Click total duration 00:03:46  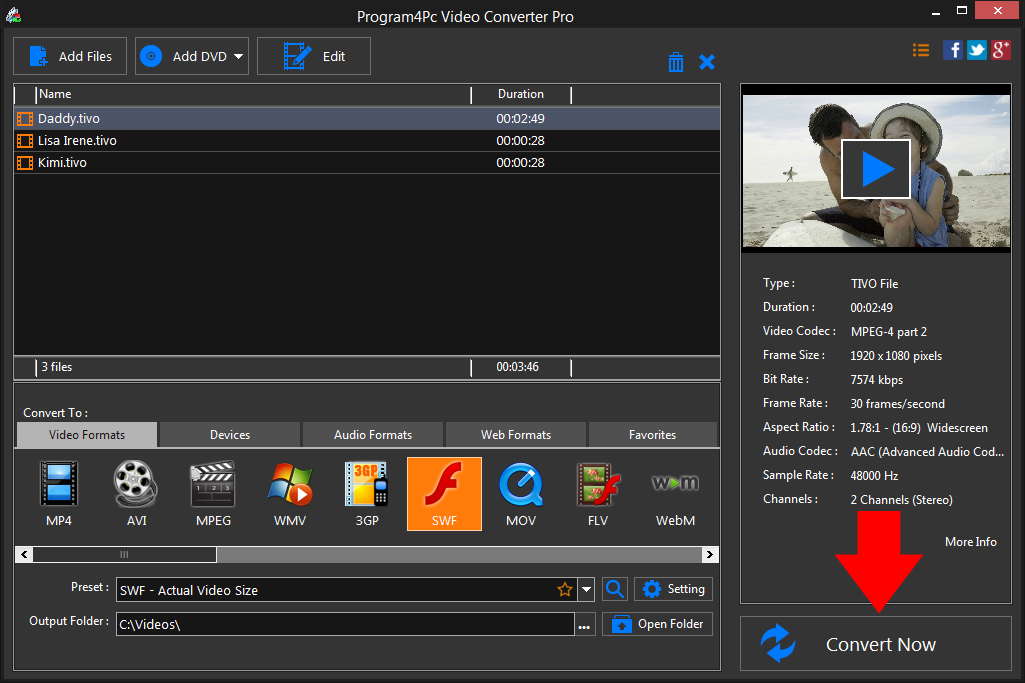point(518,367)
